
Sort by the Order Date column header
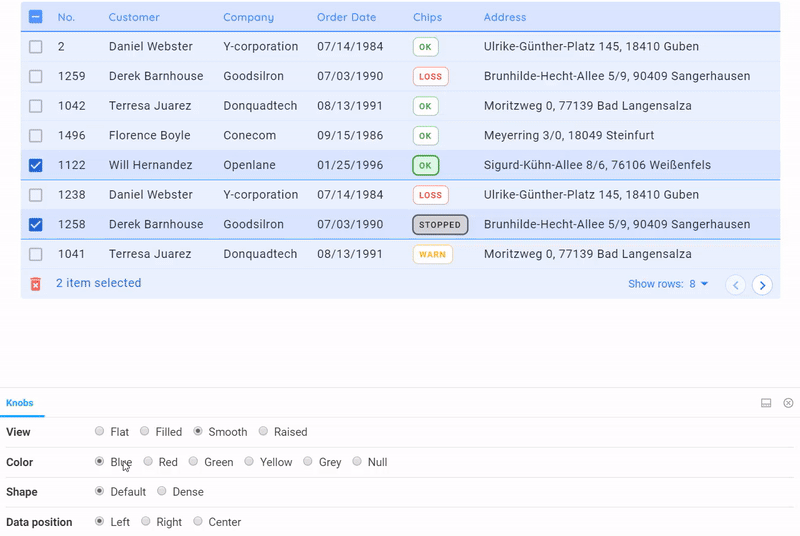[x=346, y=17]
